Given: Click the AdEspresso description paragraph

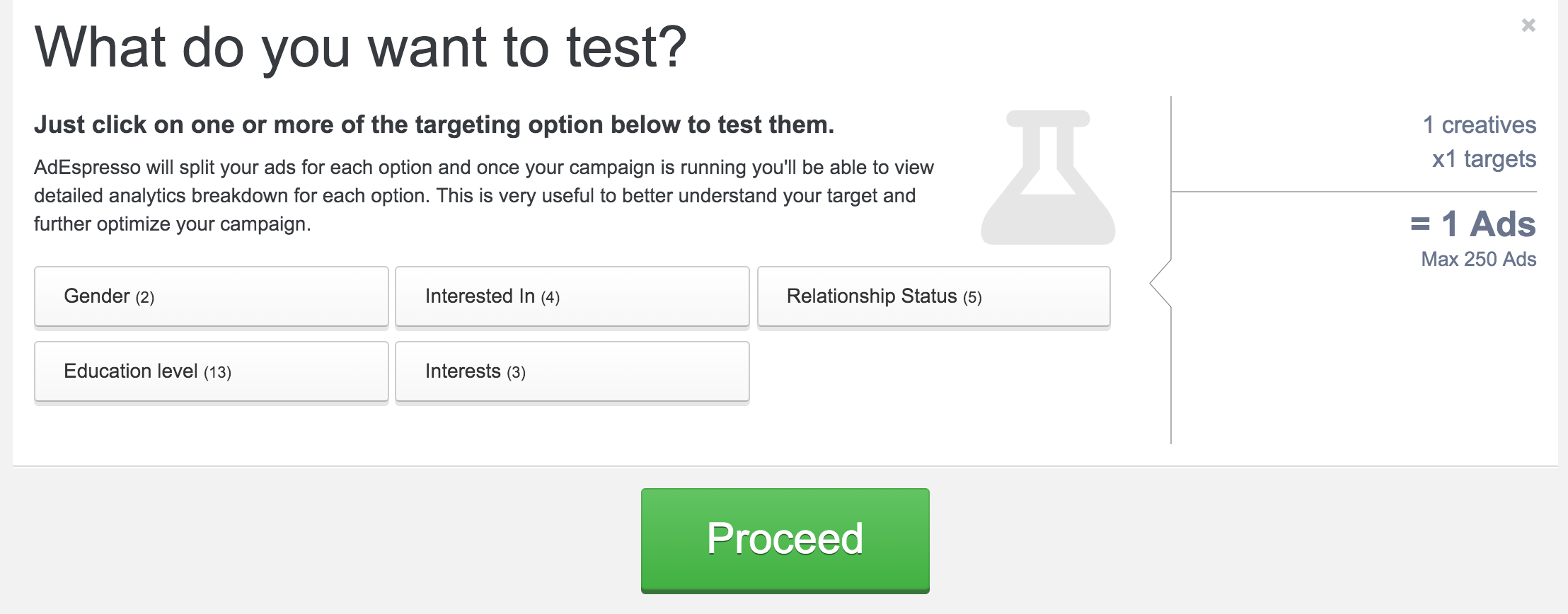Looking at the screenshot, I should pyautogui.click(x=484, y=196).
